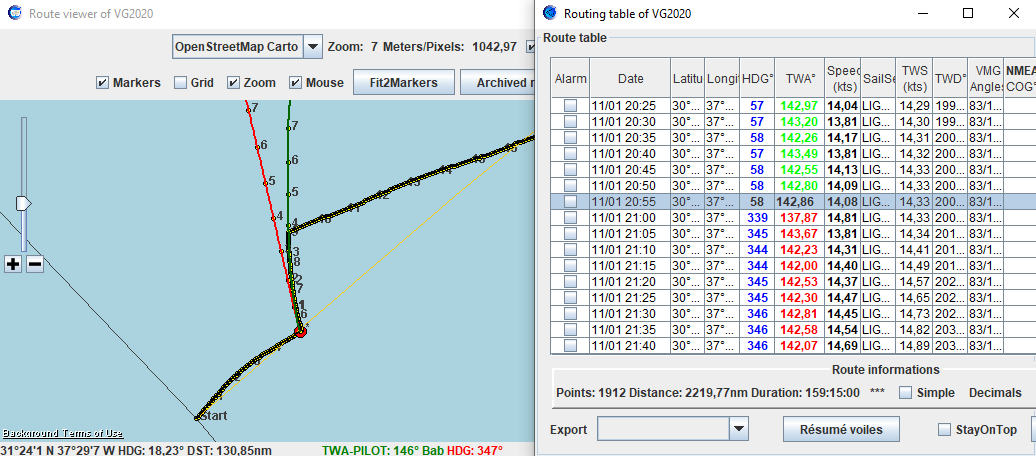Enable the Grid checkbox
The height and width of the screenshot is (456, 1036).
coord(181,83)
